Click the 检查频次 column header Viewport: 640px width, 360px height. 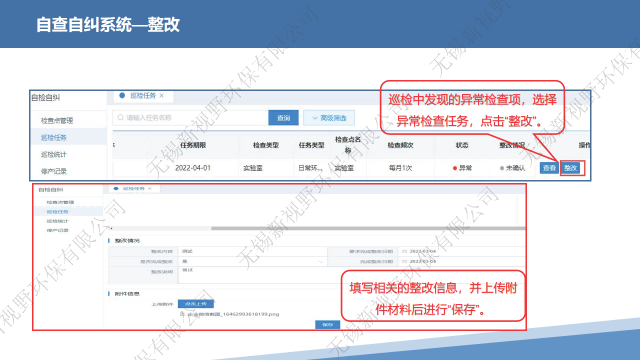tap(400, 145)
